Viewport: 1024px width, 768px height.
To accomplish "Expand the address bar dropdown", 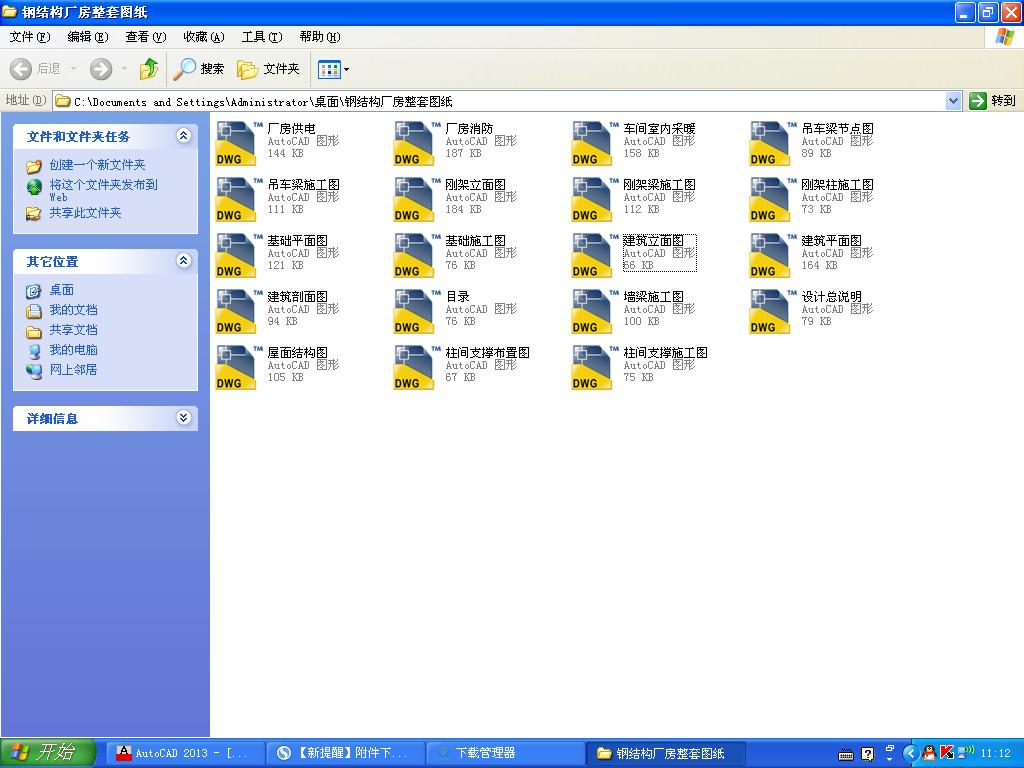I will coord(953,100).
